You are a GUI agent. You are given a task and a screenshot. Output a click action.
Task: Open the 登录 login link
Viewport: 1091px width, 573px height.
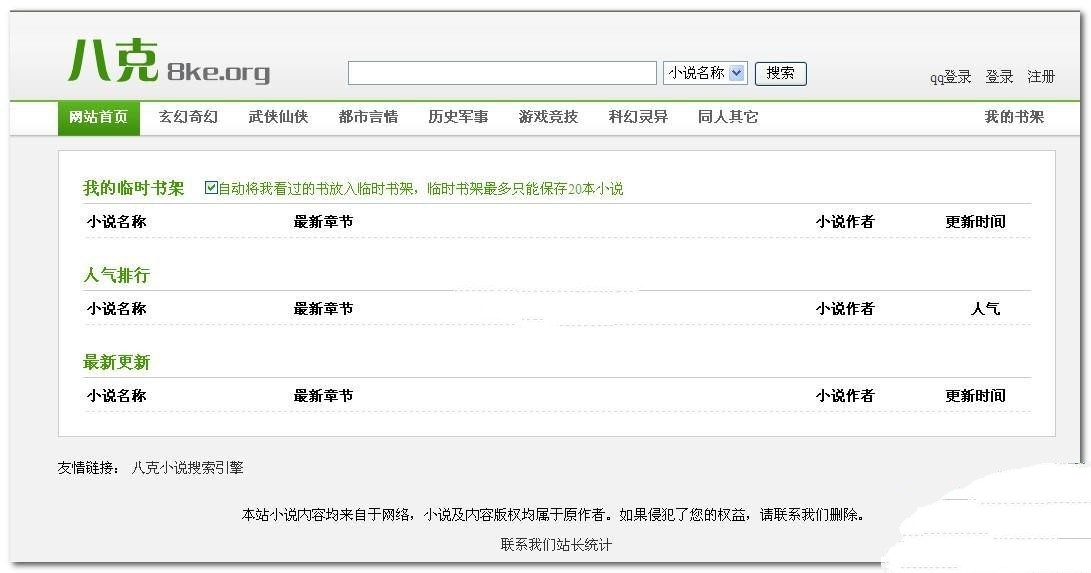(x=999, y=77)
